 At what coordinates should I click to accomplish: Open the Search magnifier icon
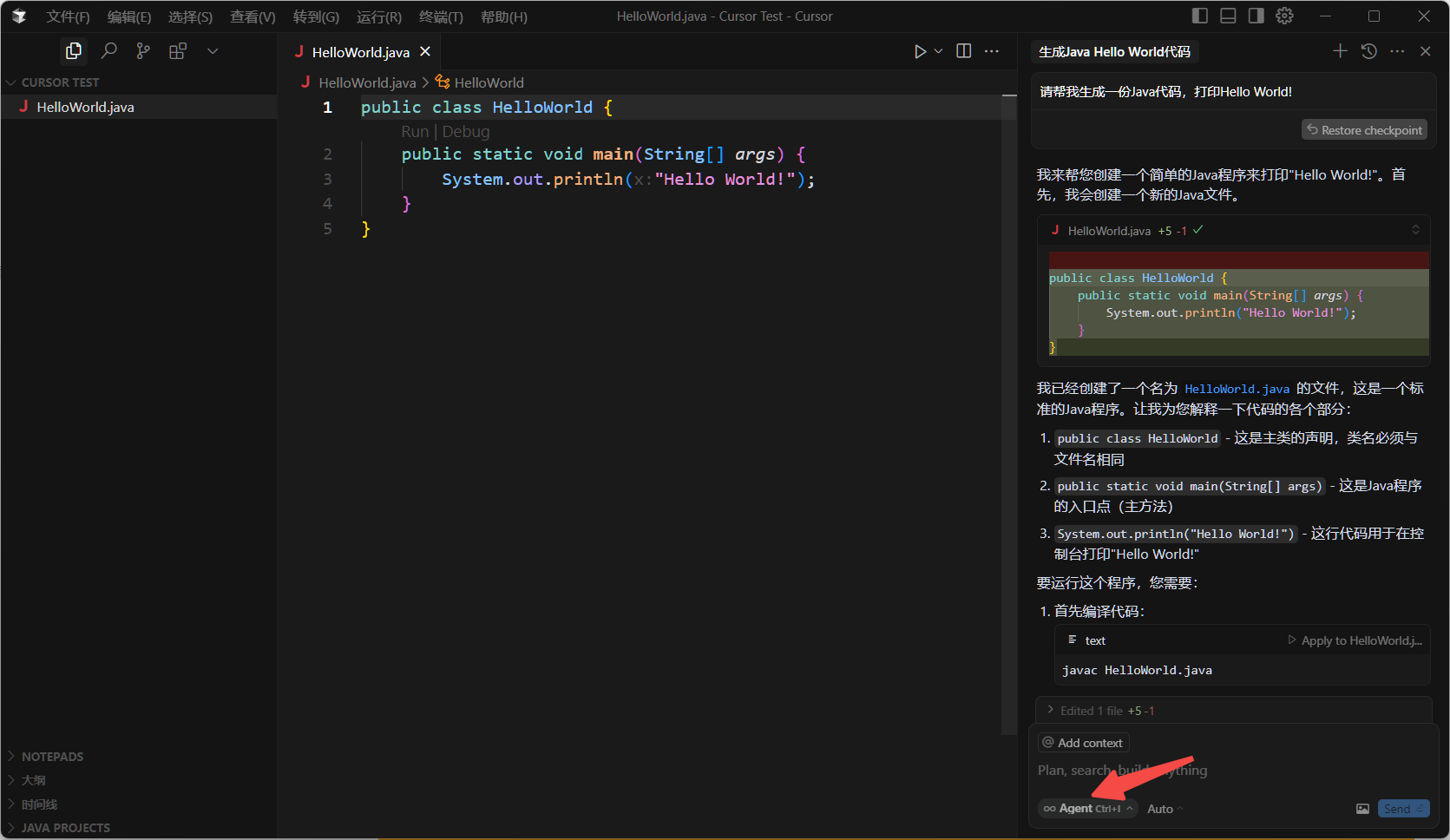108,51
